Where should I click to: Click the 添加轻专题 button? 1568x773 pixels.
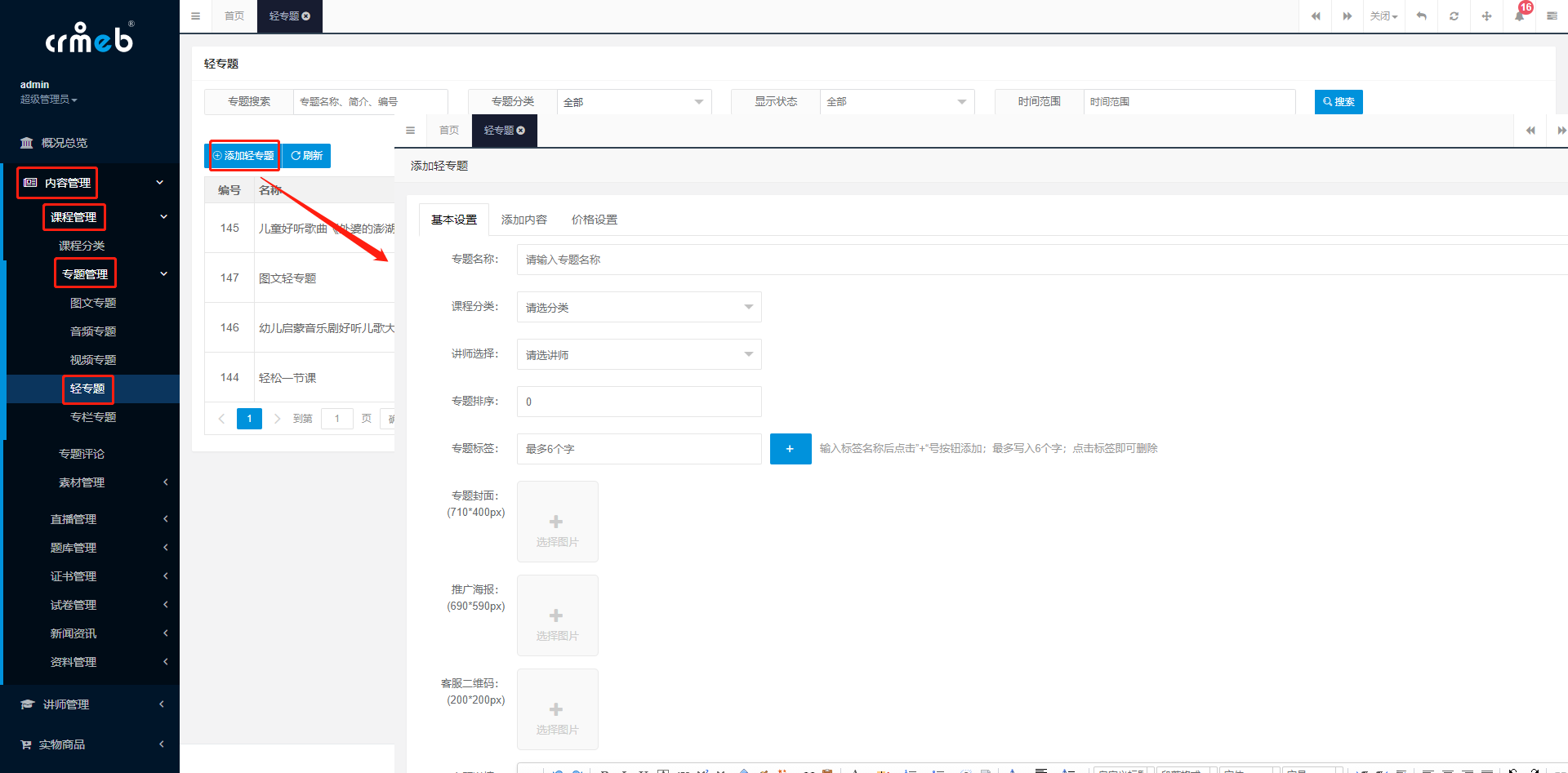244,156
